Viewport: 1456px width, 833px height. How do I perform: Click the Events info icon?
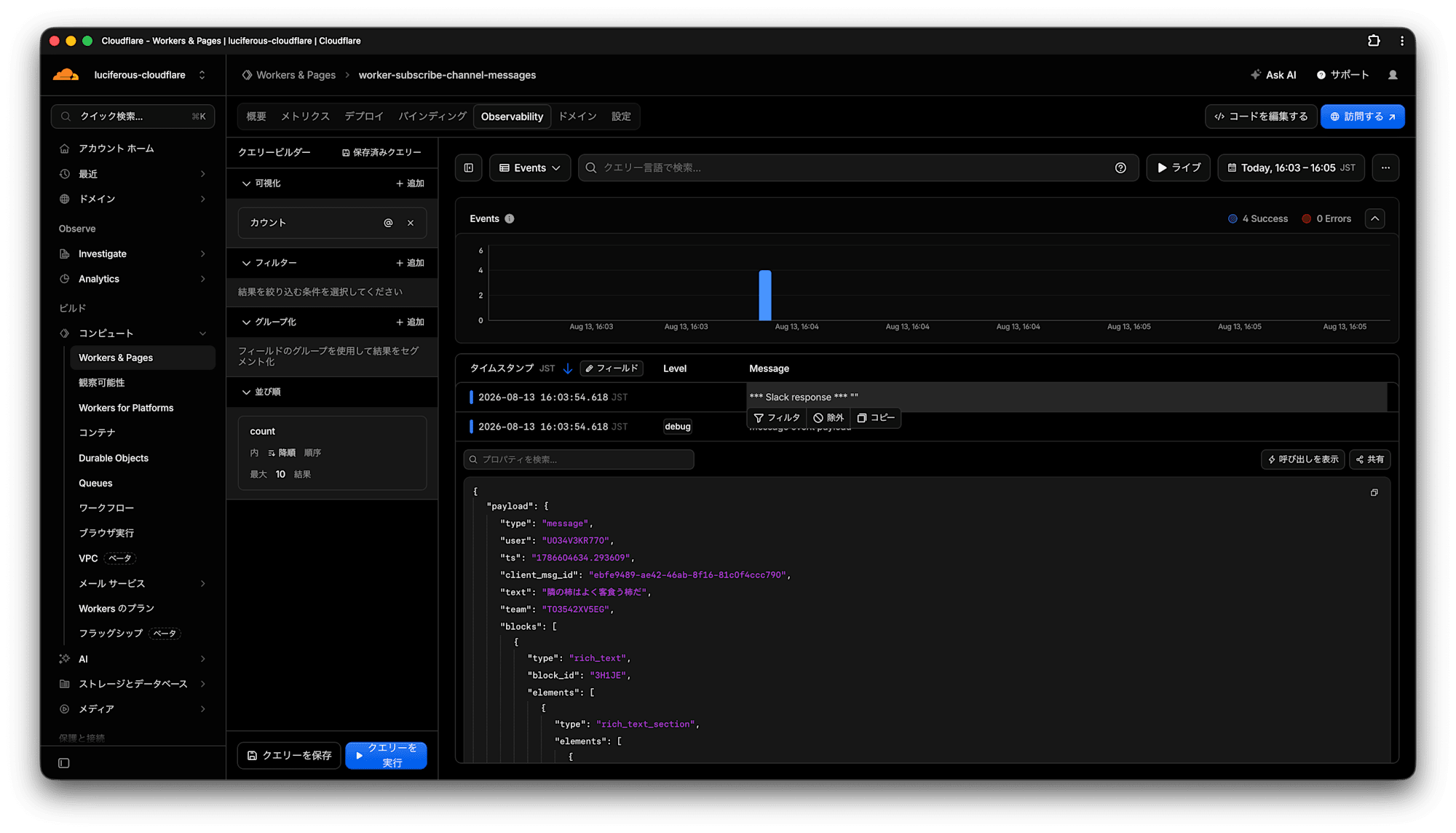tap(510, 218)
